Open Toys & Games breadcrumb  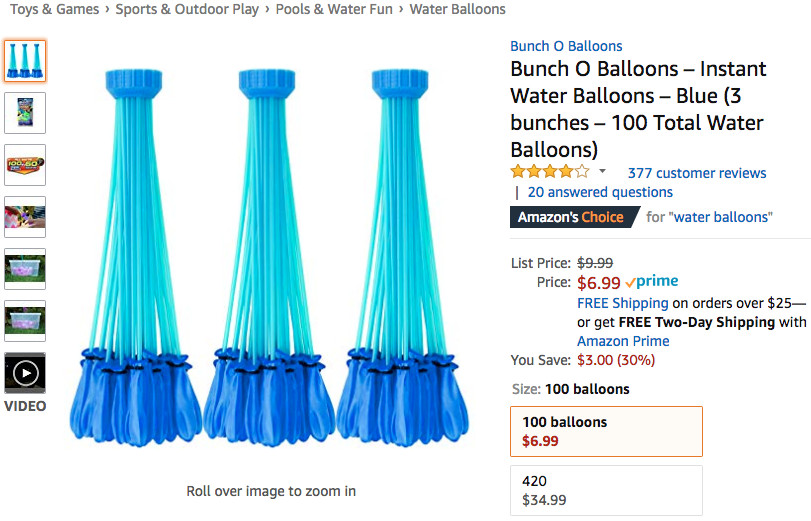pyautogui.click(x=54, y=10)
